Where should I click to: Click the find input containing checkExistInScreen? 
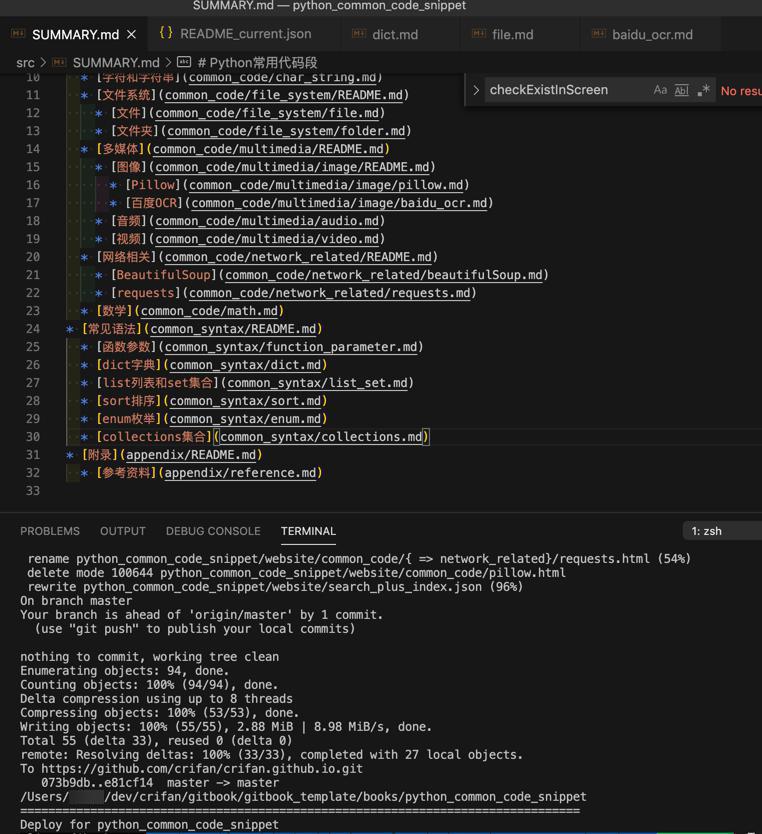click(x=565, y=90)
